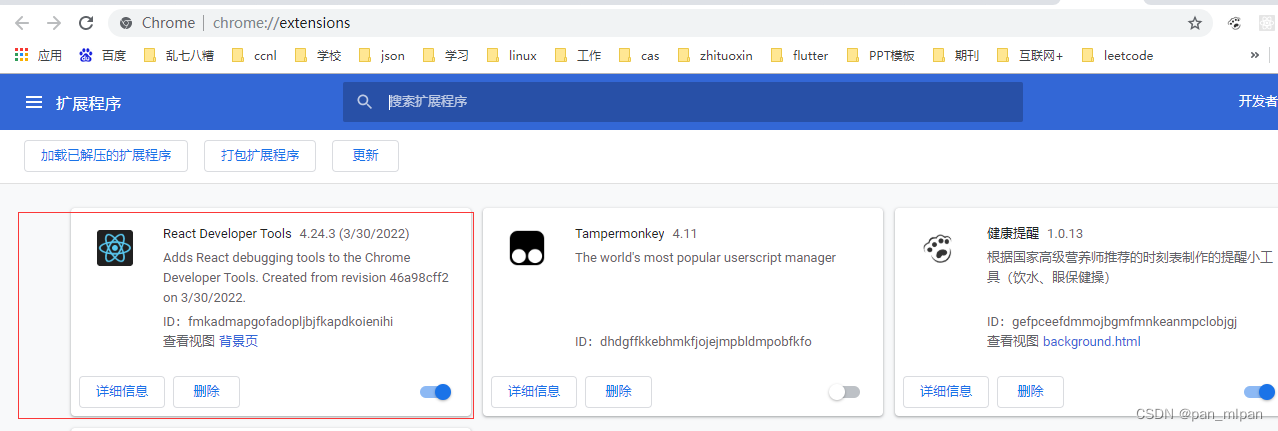
Task: Open the linux bookmark folder
Action: [512, 55]
